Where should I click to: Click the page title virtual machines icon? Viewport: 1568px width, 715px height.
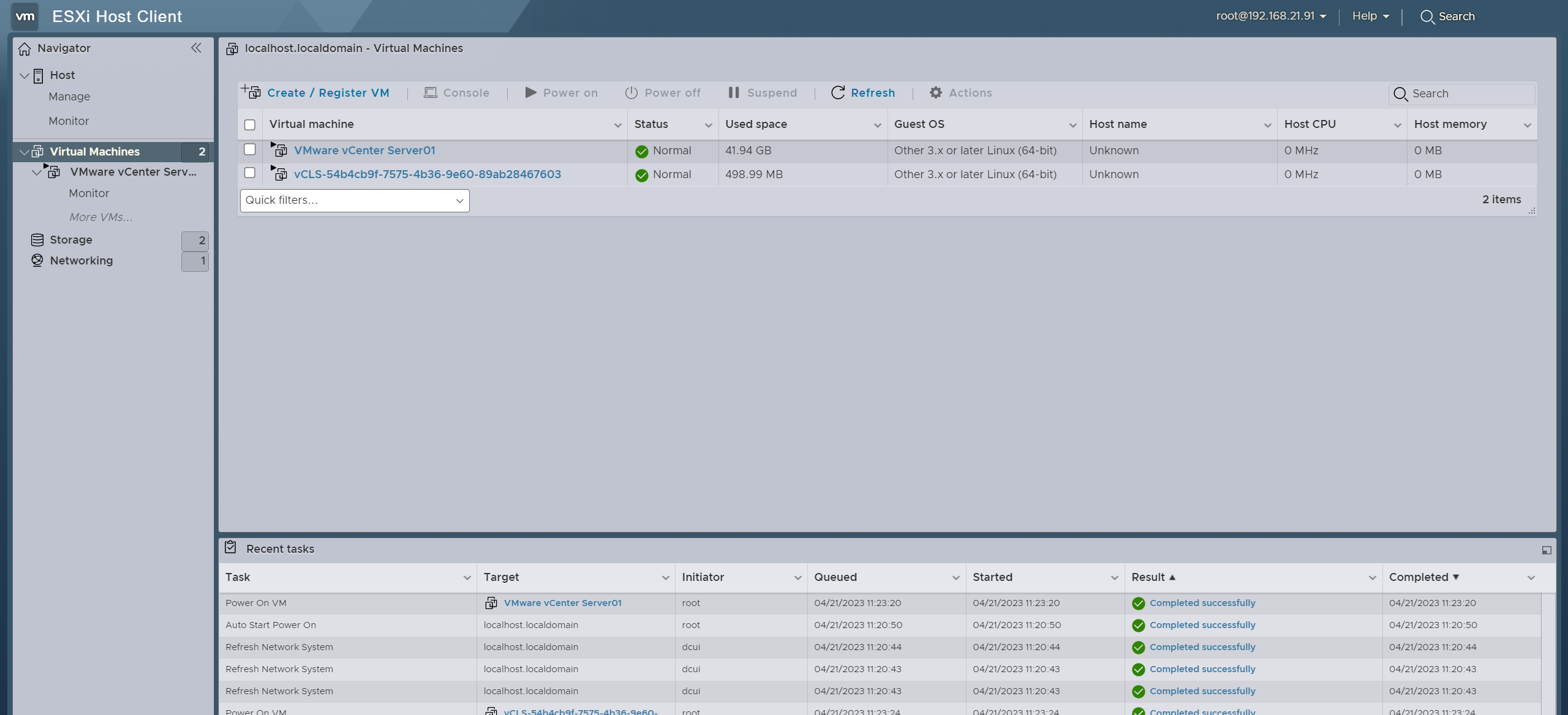232,48
